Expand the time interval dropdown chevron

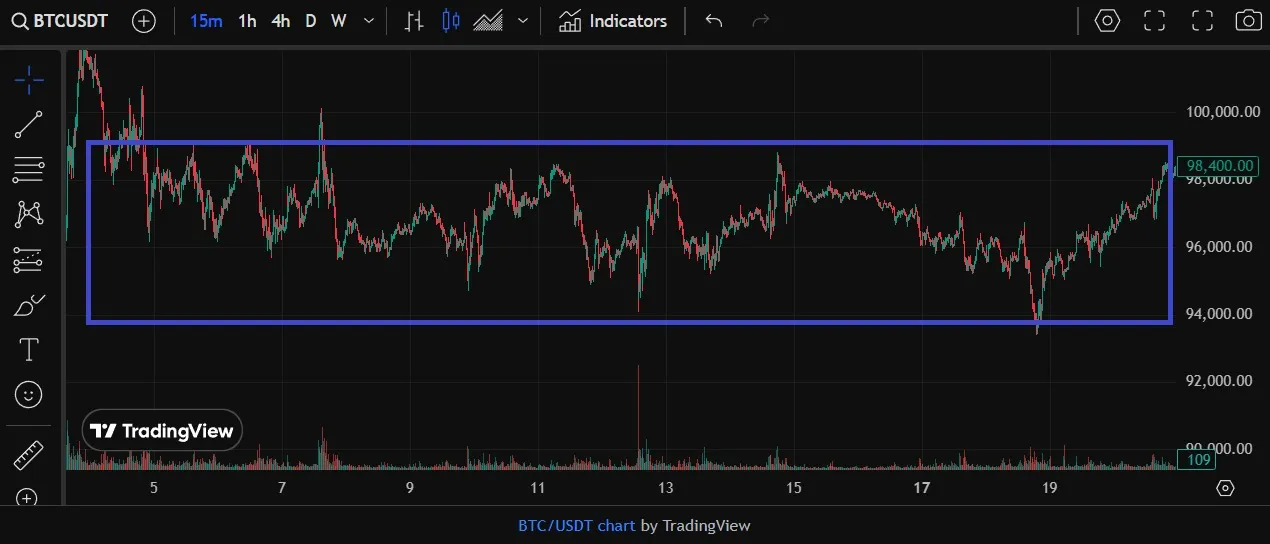[370, 21]
